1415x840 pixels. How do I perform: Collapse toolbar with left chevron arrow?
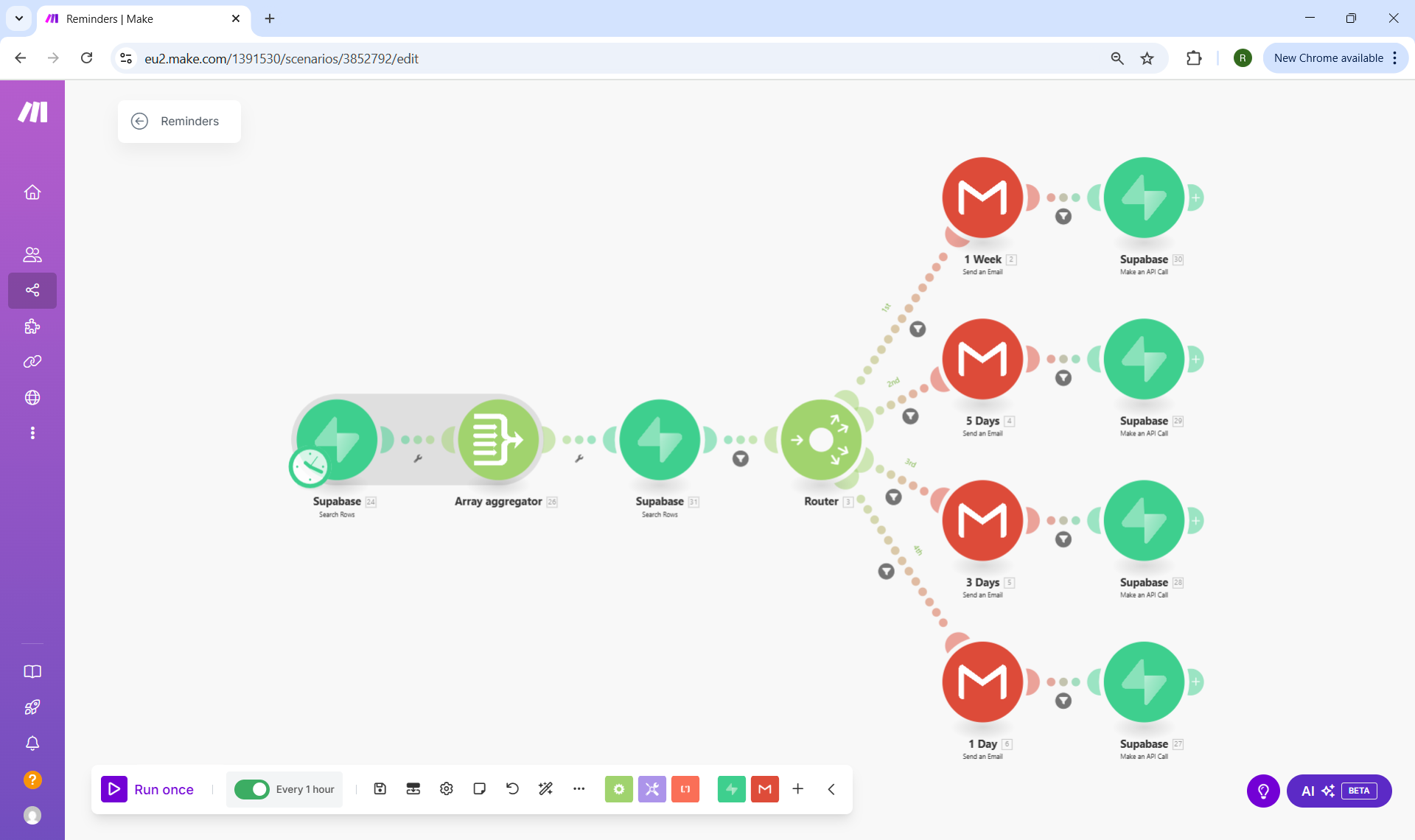[x=831, y=789]
